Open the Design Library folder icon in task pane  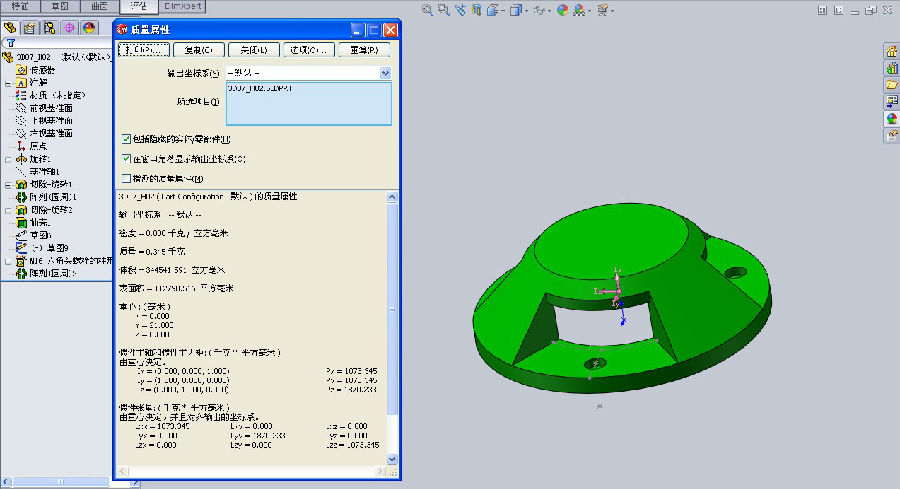891,85
